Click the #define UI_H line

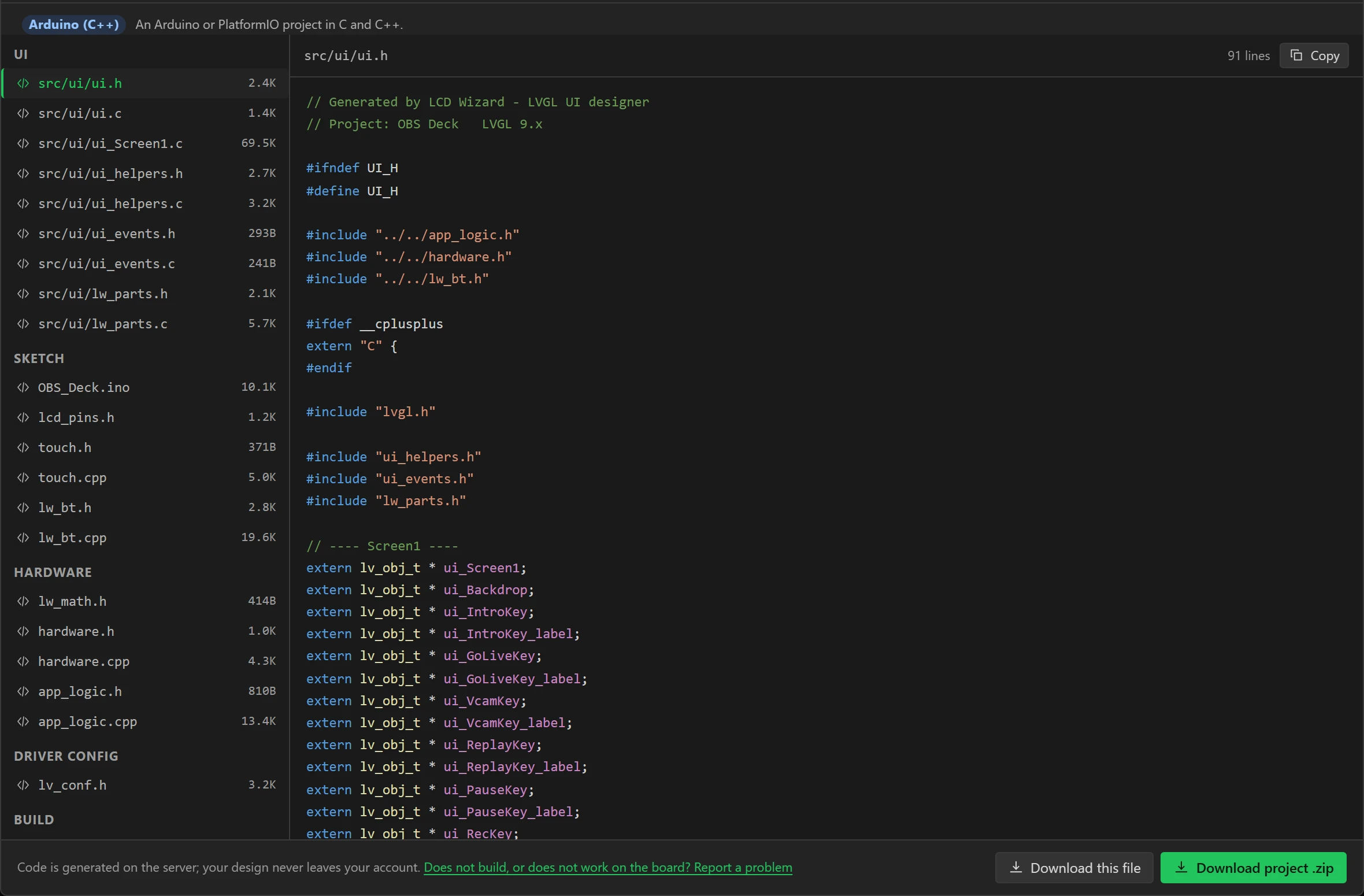[x=352, y=191]
